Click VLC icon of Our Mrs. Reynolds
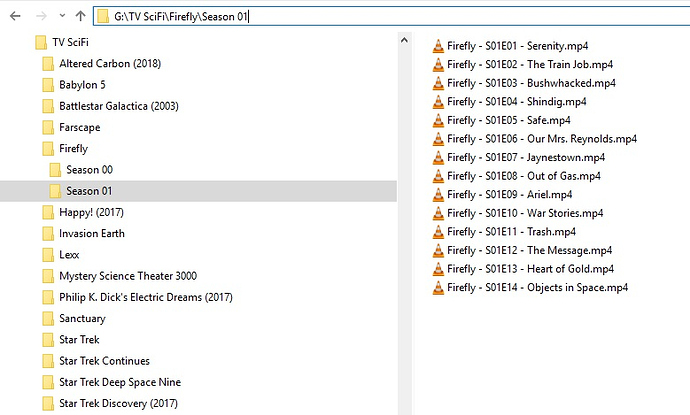The image size is (690, 415). pyautogui.click(x=438, y=139)
